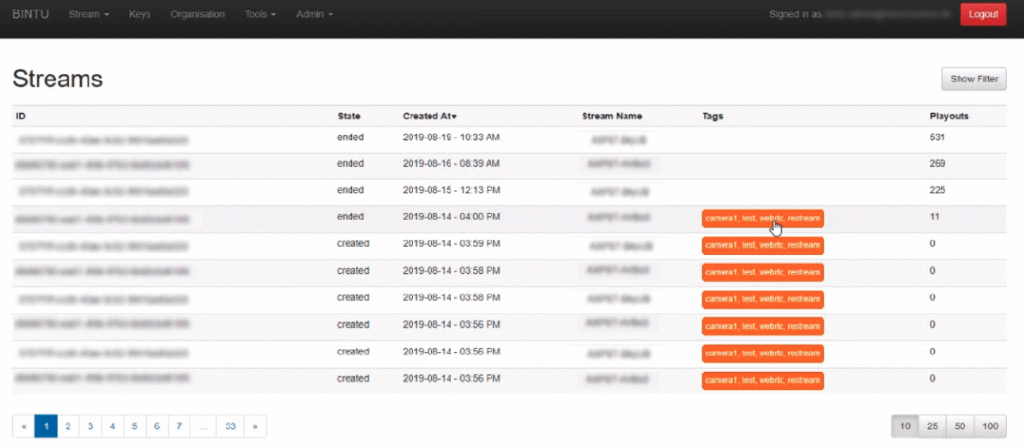This screenshot has width=1024, height=445.
Task: Go to next page with » arrow
Action: (x=257, y=426)
